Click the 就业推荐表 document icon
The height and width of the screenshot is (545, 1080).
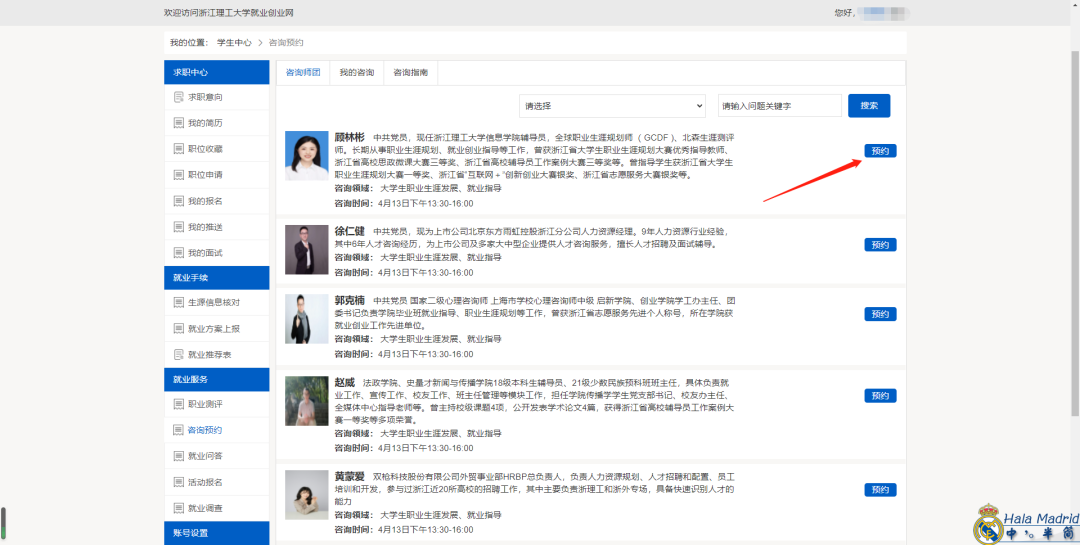[x=177, y=354]
